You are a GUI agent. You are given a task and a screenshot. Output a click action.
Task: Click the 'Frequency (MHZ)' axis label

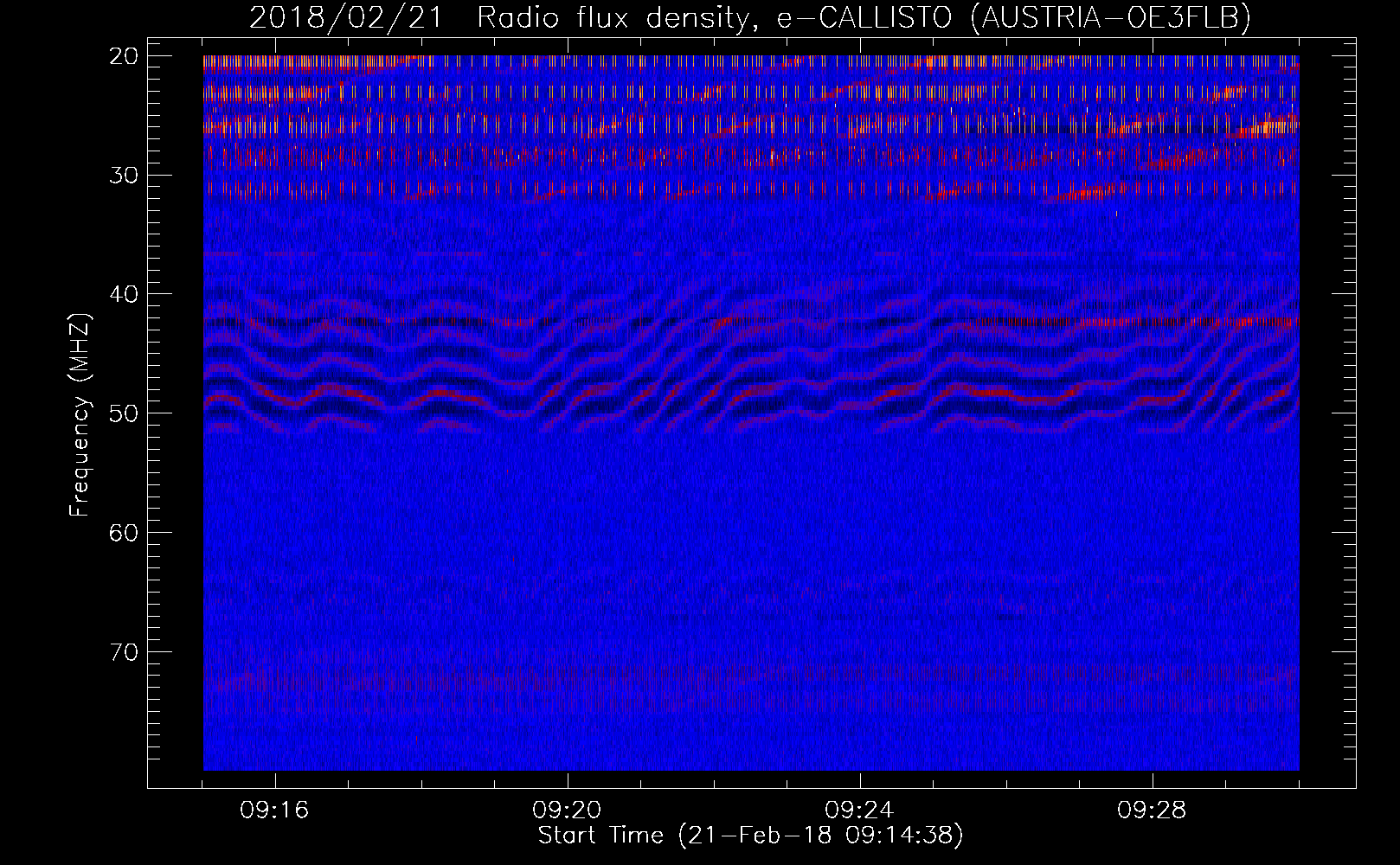pyautogui.click(x=80, y=415)
